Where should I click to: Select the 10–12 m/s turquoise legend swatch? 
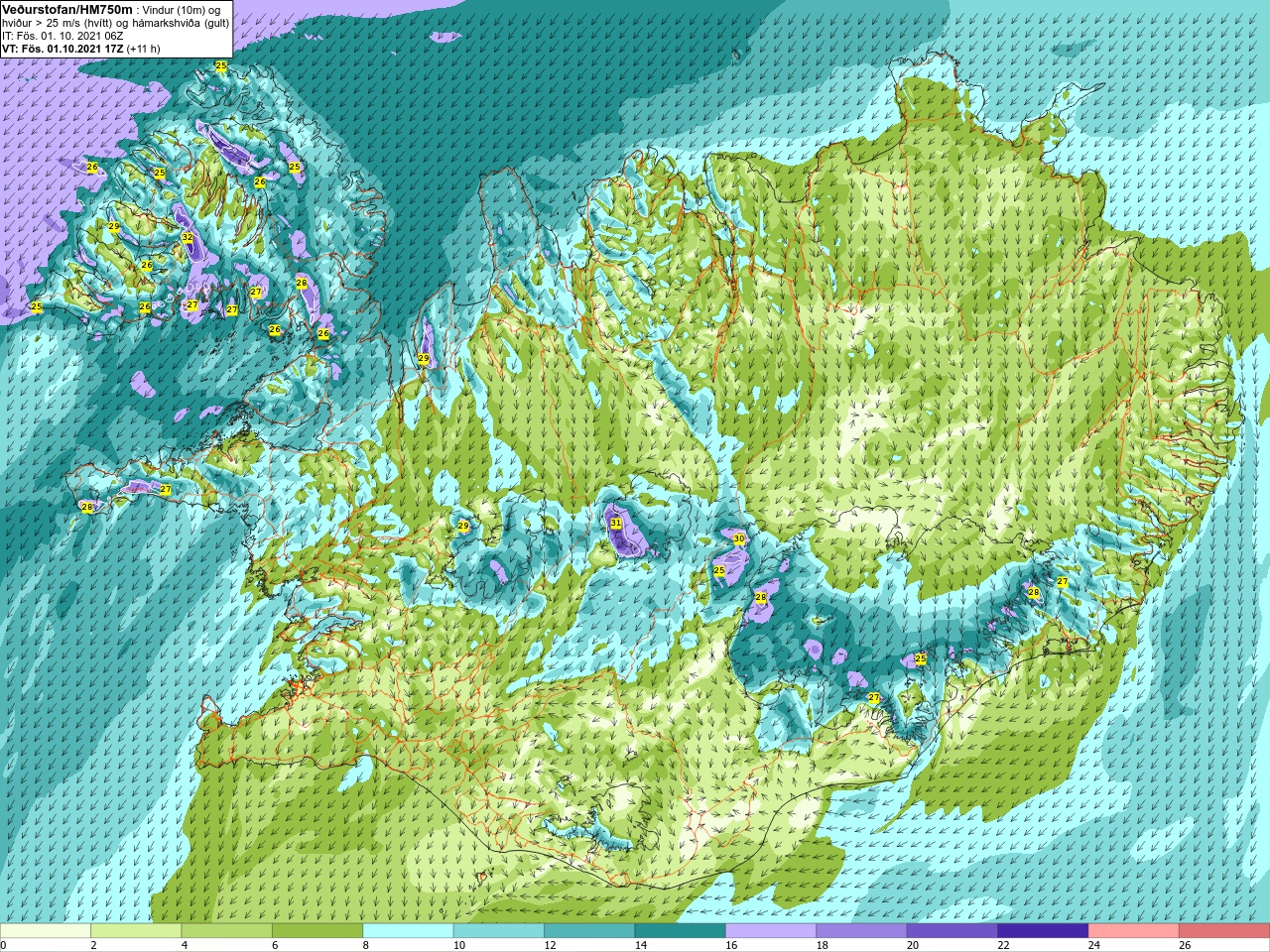[x=499, y=931]
